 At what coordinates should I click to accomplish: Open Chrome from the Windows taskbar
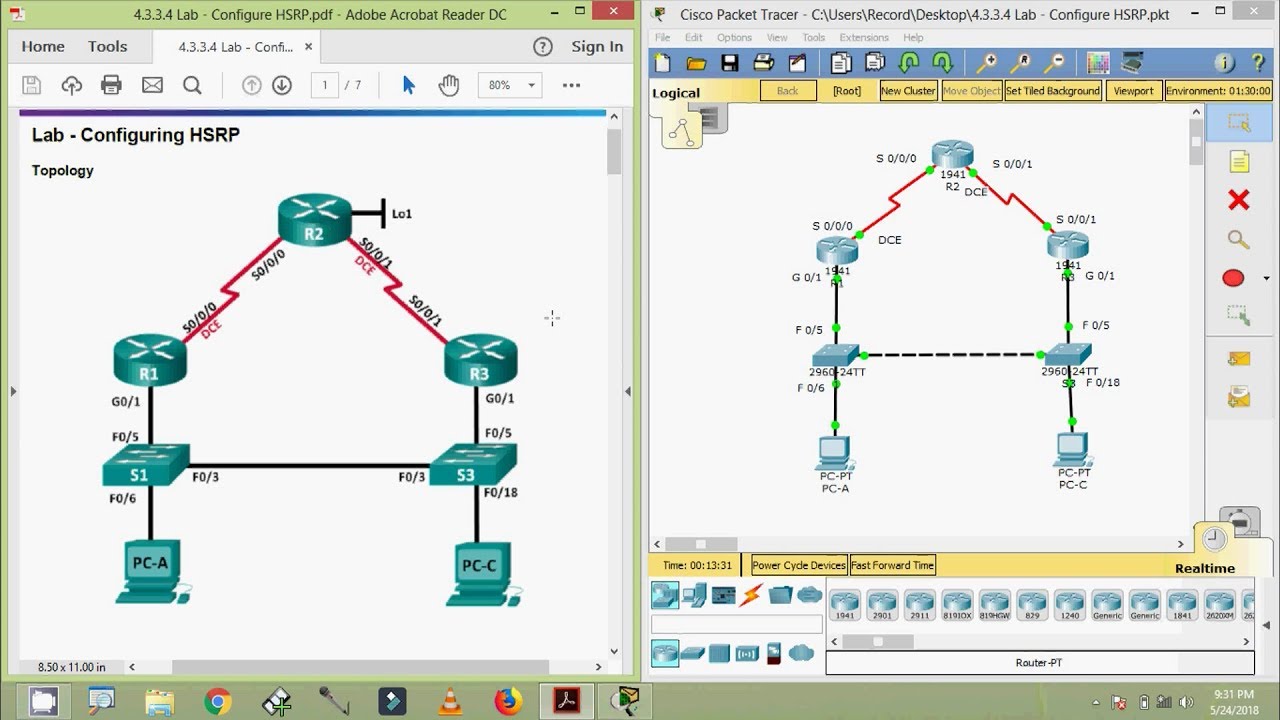[x=217, y=701]
